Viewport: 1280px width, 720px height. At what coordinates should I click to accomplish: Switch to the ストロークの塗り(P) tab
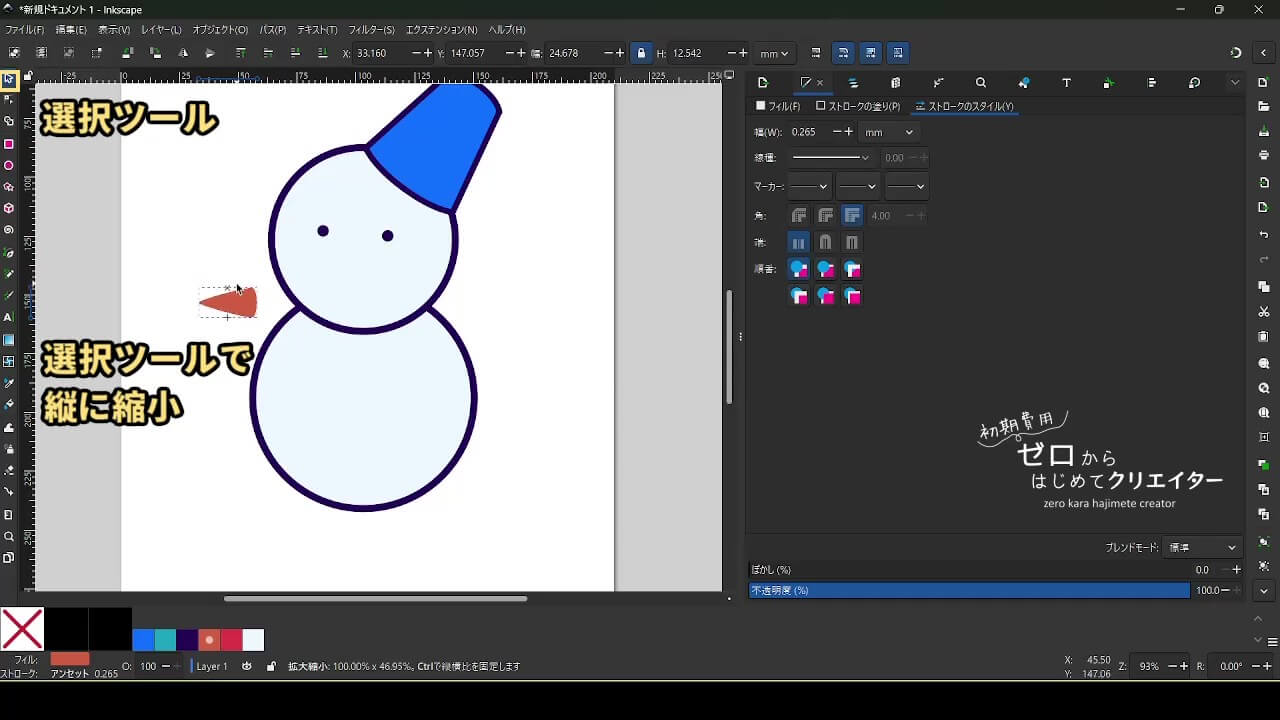[x=858, y=106]
